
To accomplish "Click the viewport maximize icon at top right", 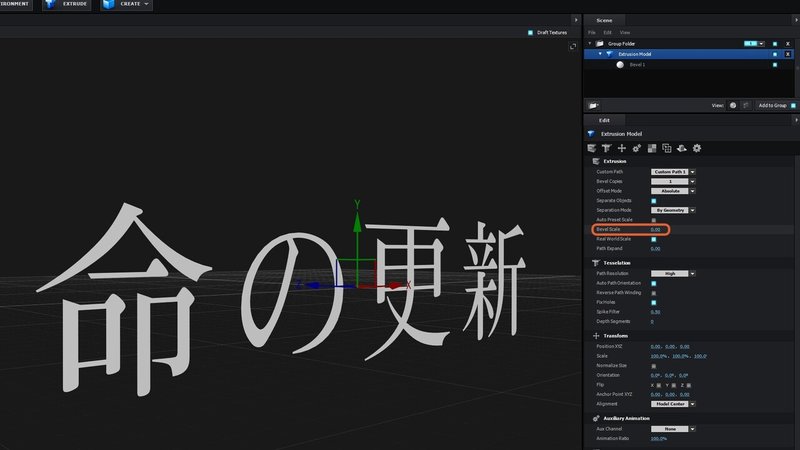I will 573,46.
